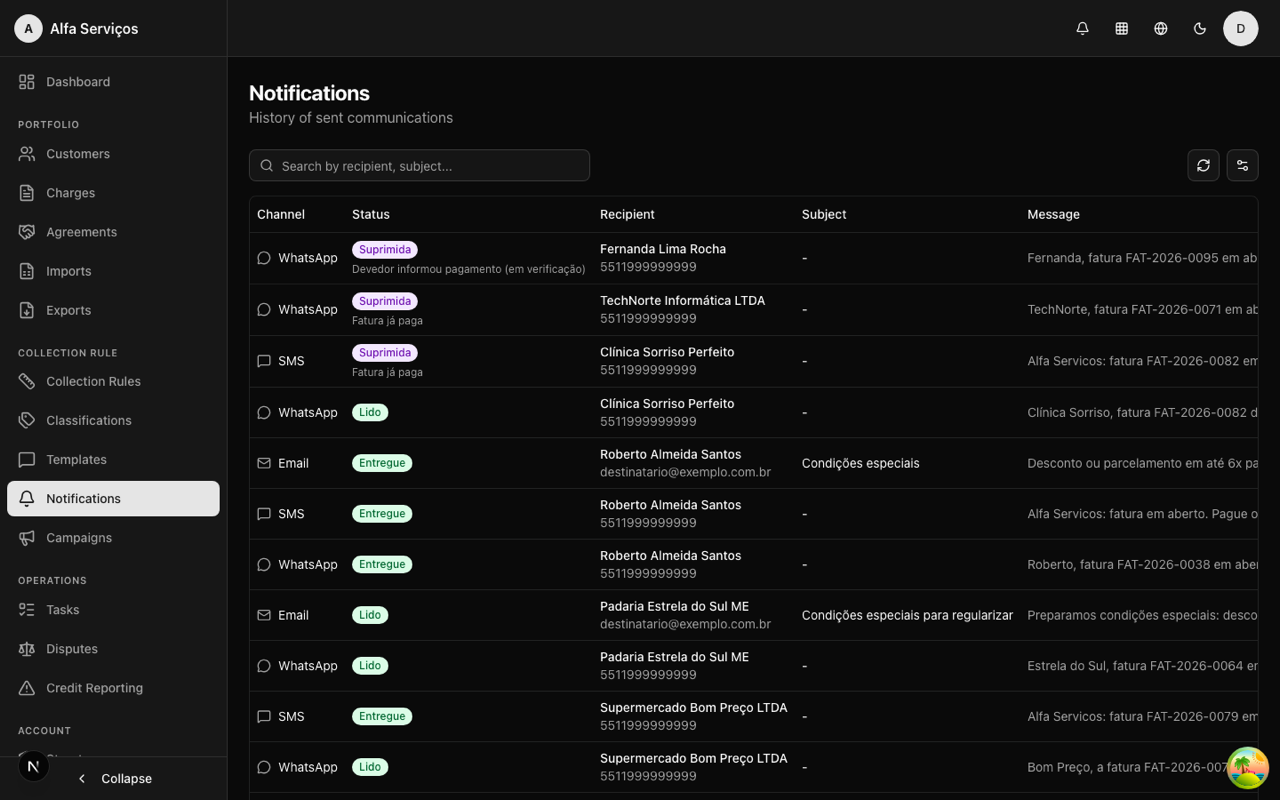Click the Disputes scale icon

(27, 649)
